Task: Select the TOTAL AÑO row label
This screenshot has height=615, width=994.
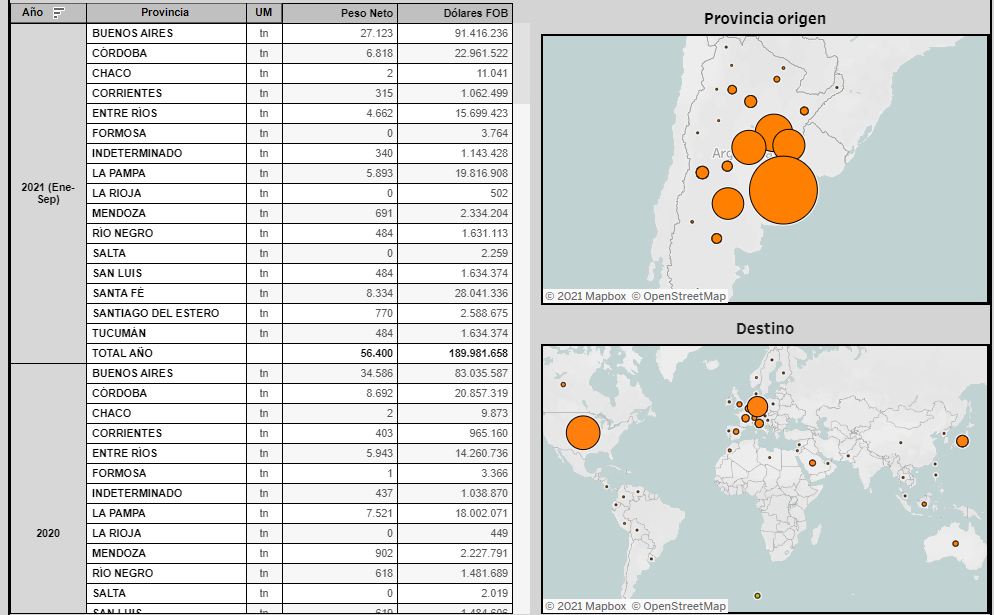Action: (x=125, y=353)
